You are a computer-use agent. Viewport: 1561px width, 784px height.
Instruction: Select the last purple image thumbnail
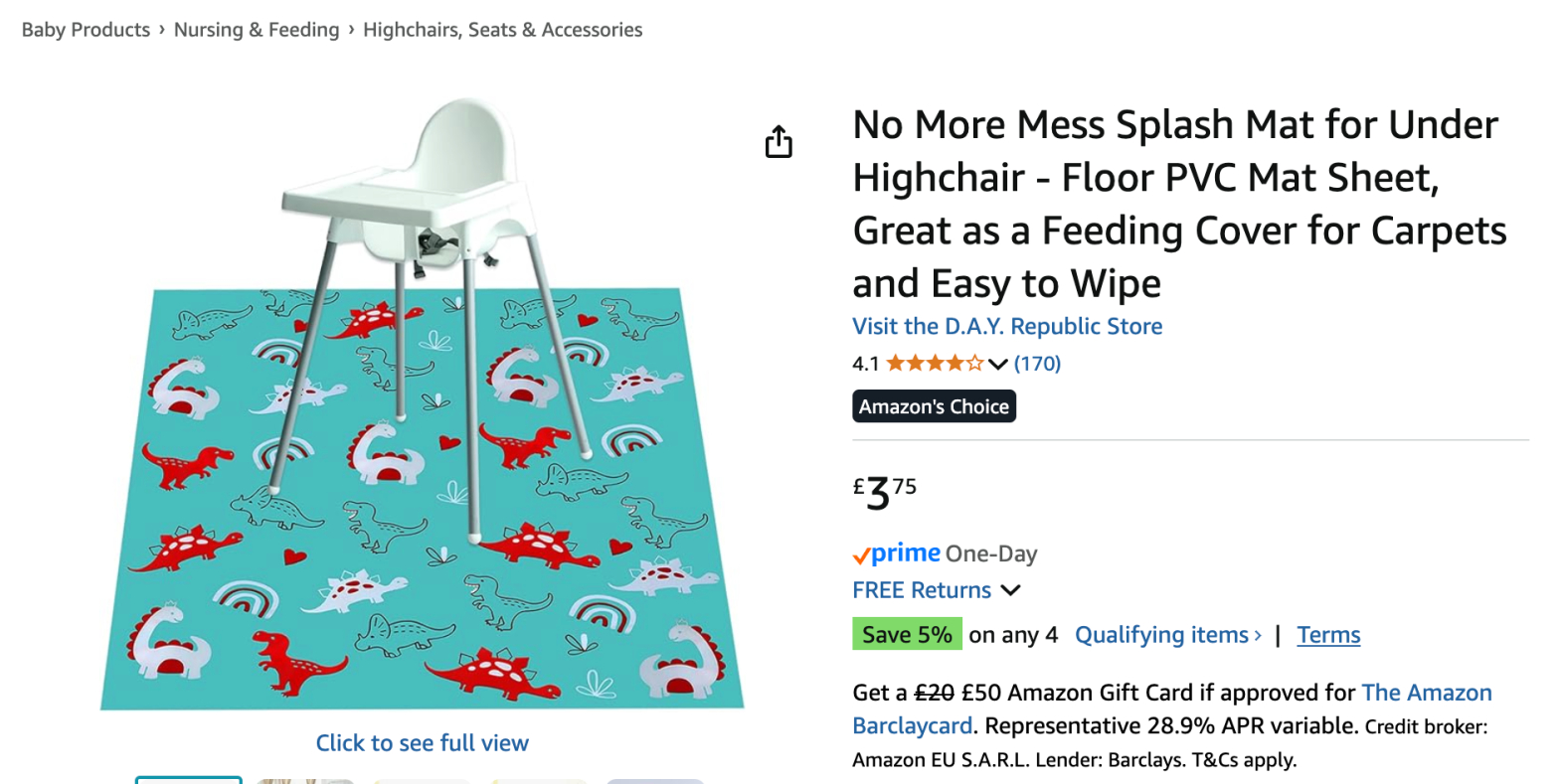click(x=655, y=780)
